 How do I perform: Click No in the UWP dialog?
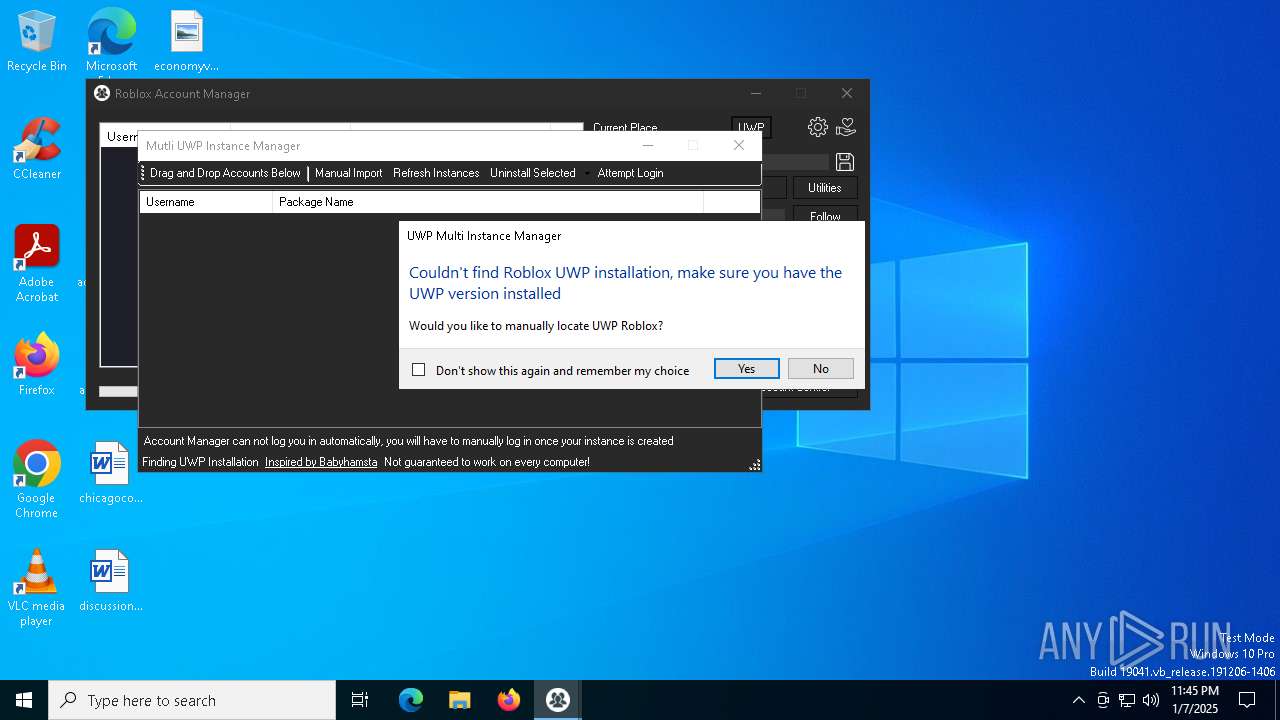click(821, 369)
